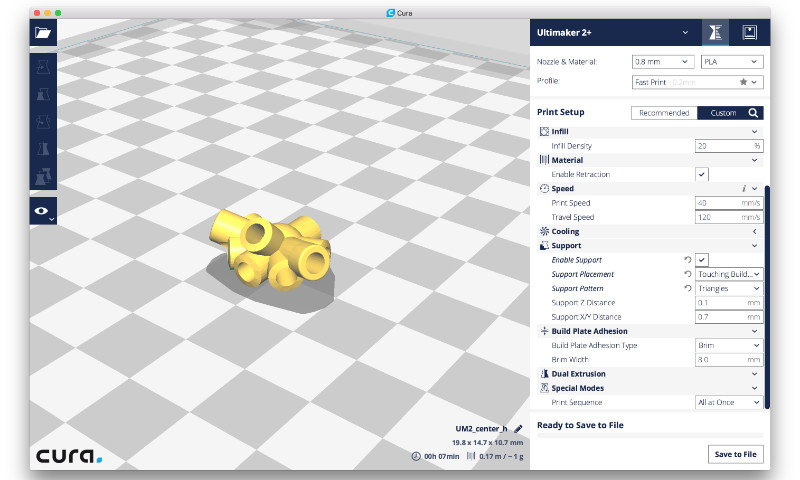Select the Per Model Settings tool
This screenshot has height=480, width=800.
(x=43, y=176)
